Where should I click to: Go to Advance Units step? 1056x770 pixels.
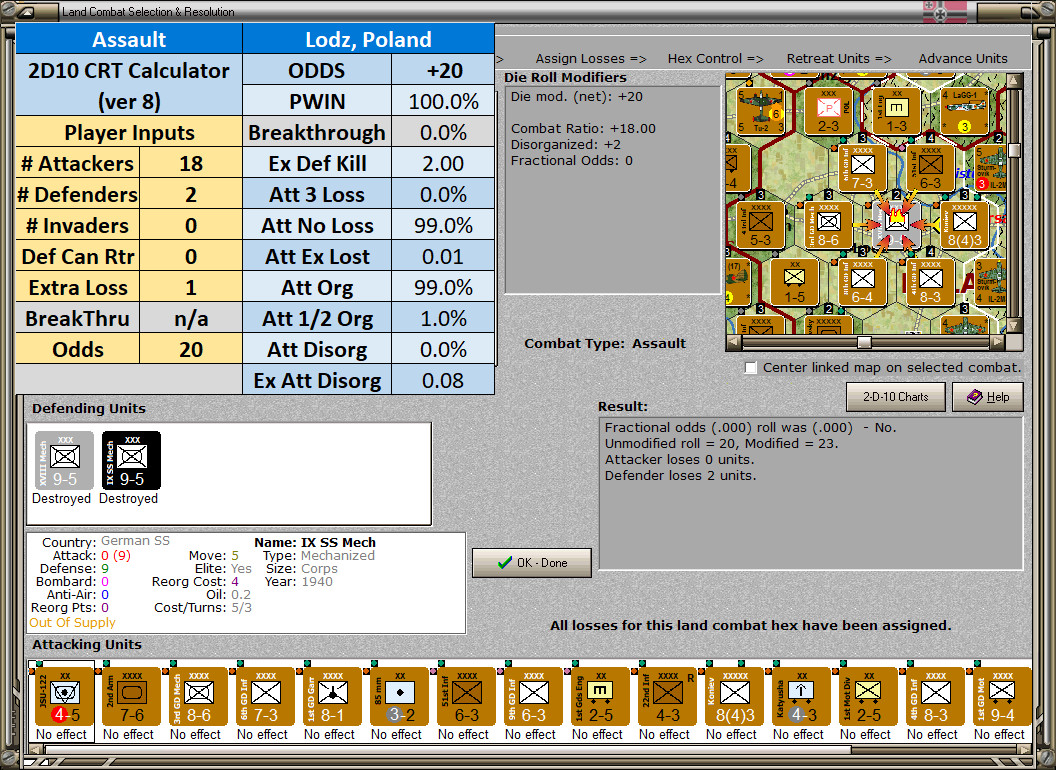963,59
